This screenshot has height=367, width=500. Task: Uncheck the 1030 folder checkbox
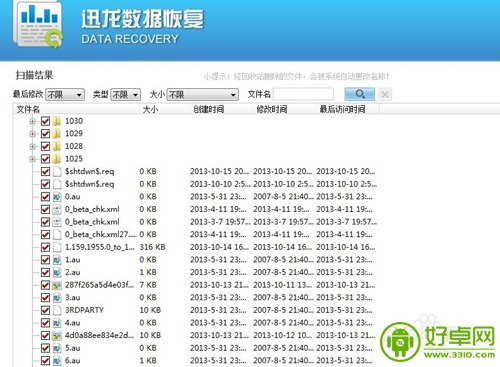pyautogui.click(x=45, y=121)
